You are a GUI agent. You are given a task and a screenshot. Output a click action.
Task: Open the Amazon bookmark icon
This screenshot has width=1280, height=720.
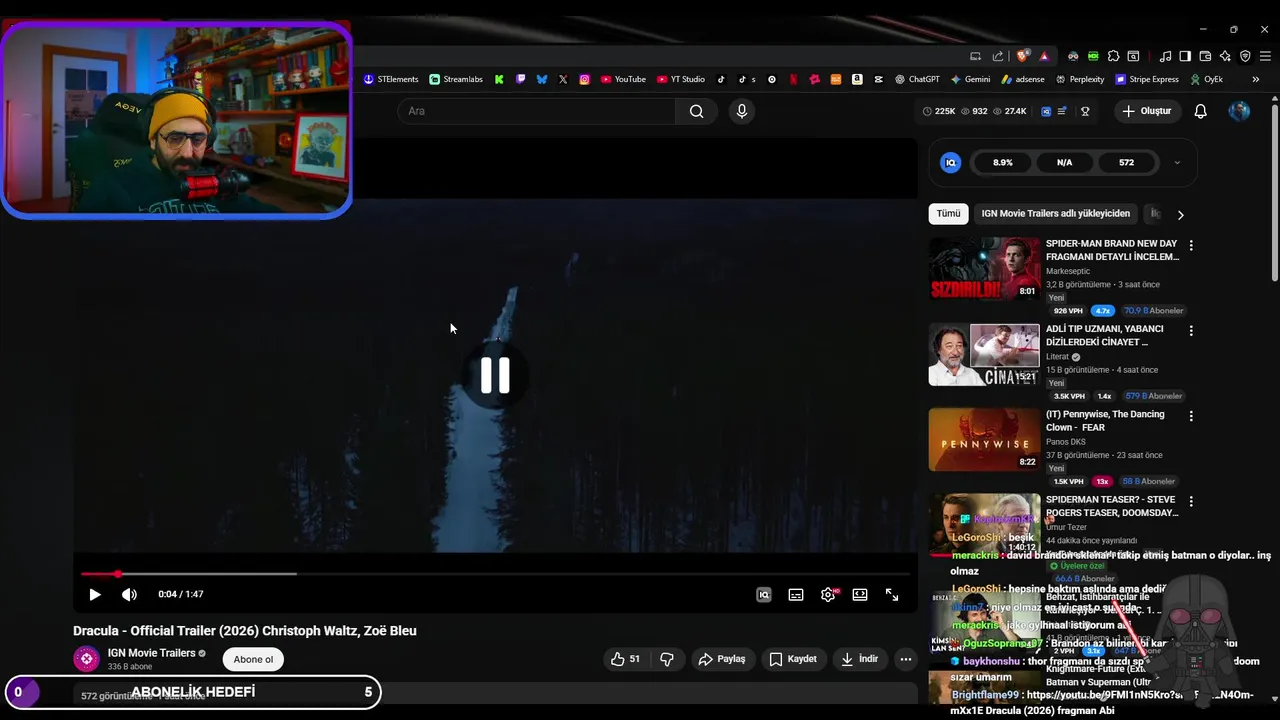click(x=857, y=79)
